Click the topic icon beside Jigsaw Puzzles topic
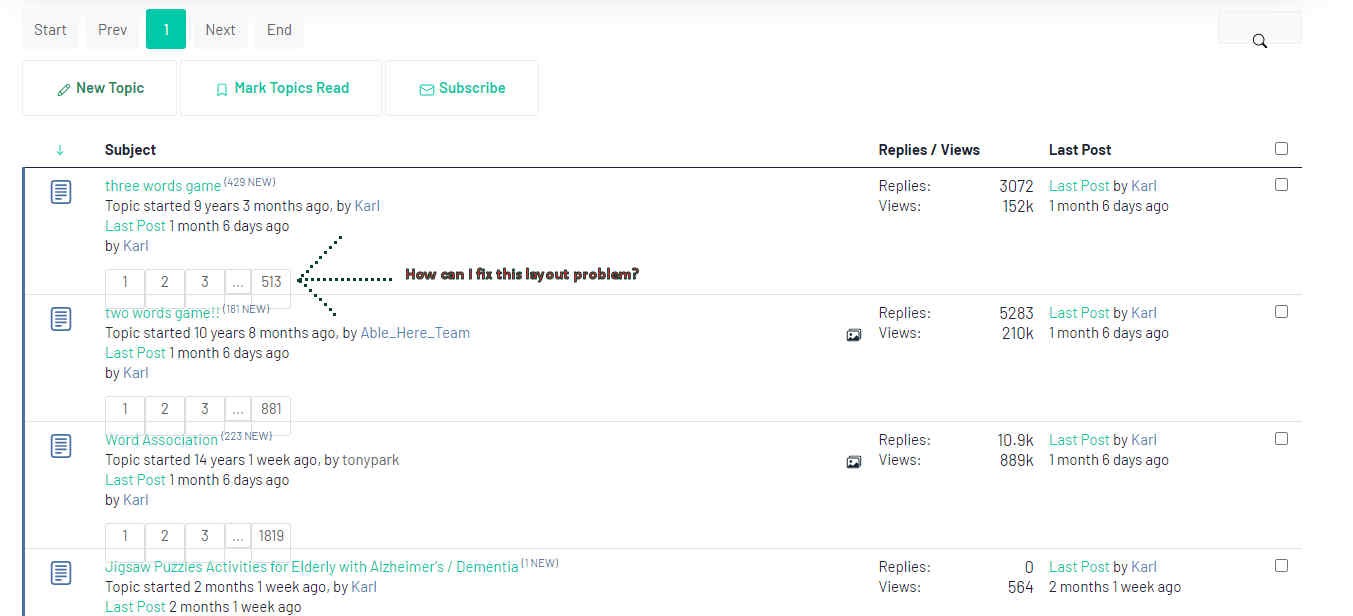The image size is (1353, 616). [x=61, y=573]
